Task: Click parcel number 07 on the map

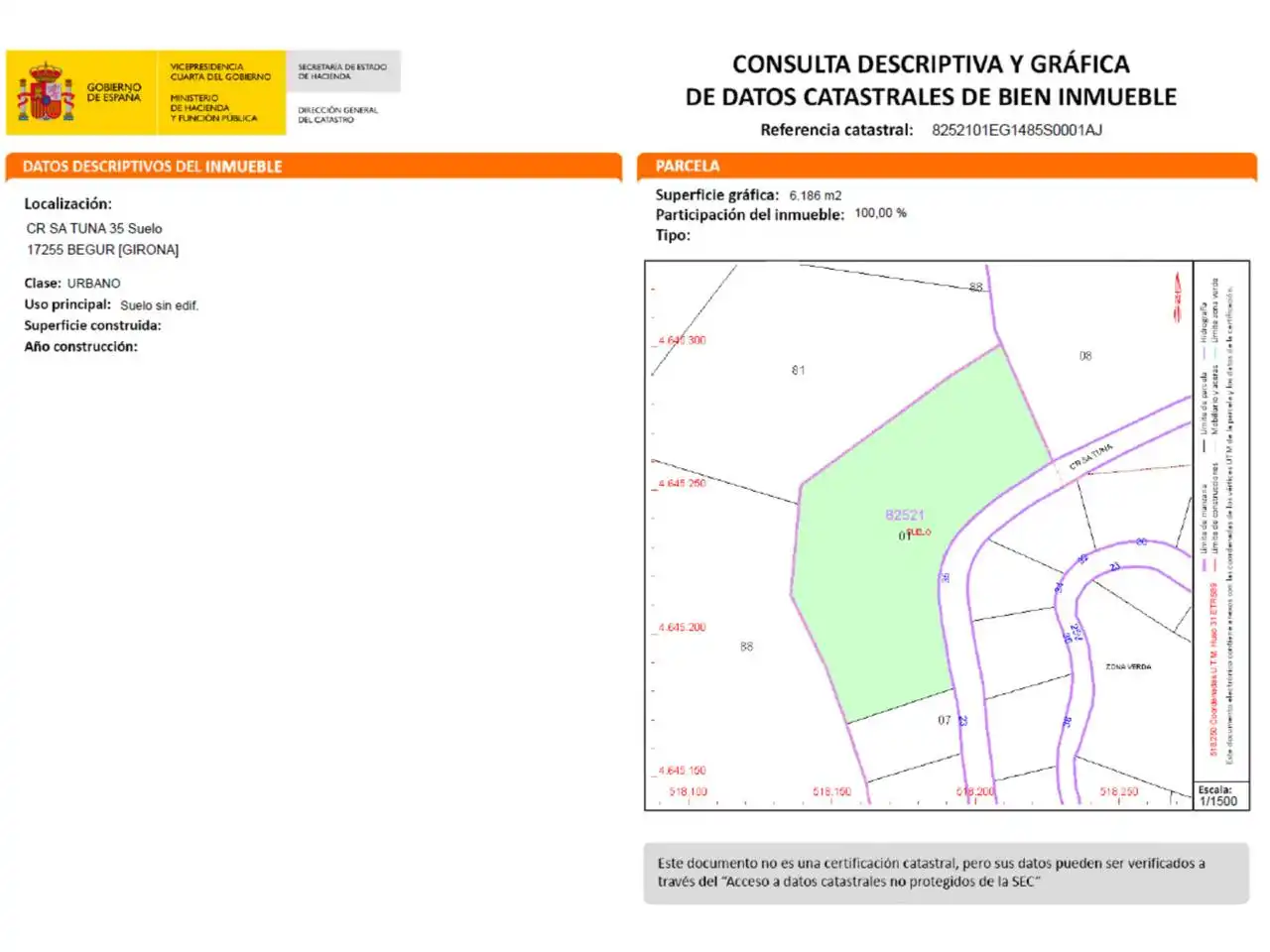Action: pyautogui.click(x=945, y=720)
